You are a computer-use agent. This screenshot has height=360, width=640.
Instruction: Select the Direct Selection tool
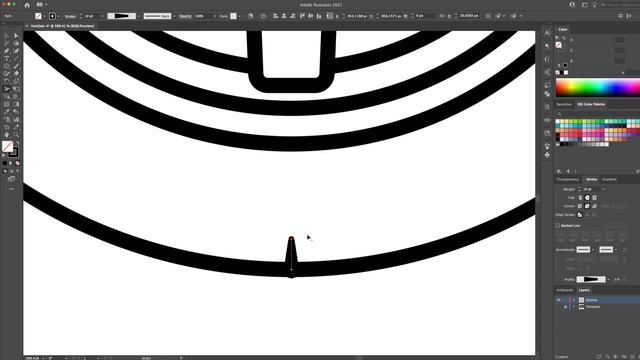[16, 36]
